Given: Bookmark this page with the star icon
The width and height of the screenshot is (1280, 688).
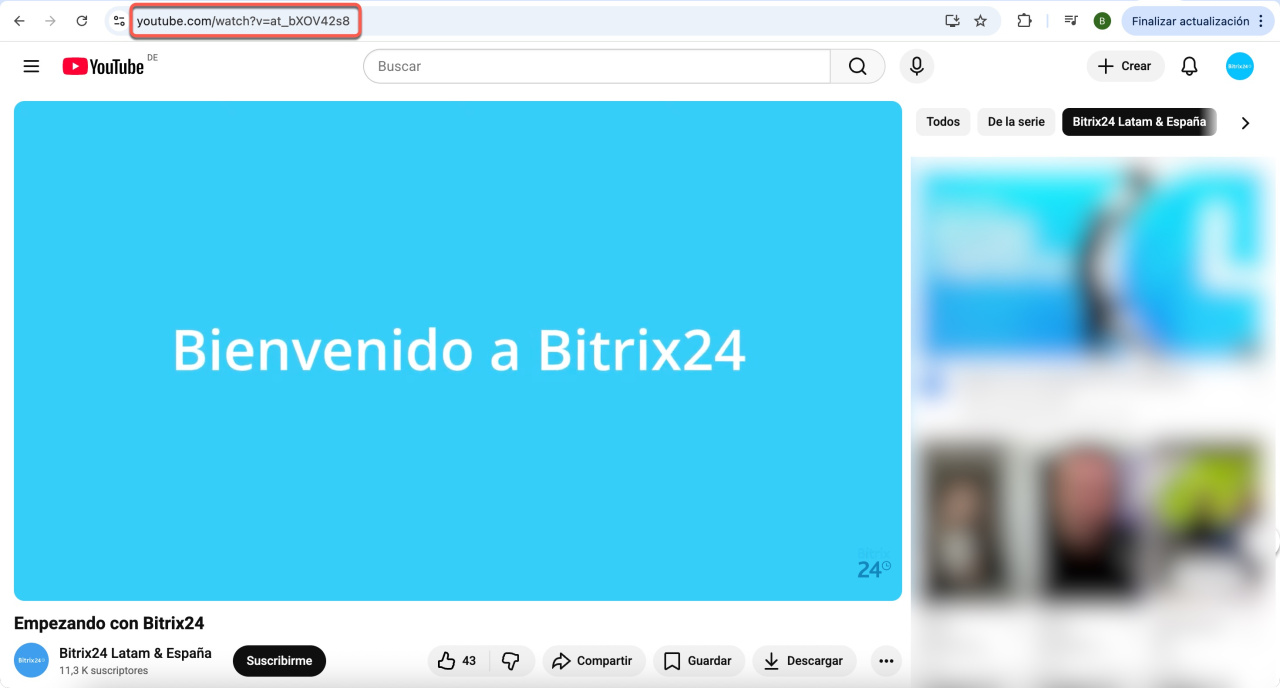Looking at the screenshot, I should [x=980, y=21].
